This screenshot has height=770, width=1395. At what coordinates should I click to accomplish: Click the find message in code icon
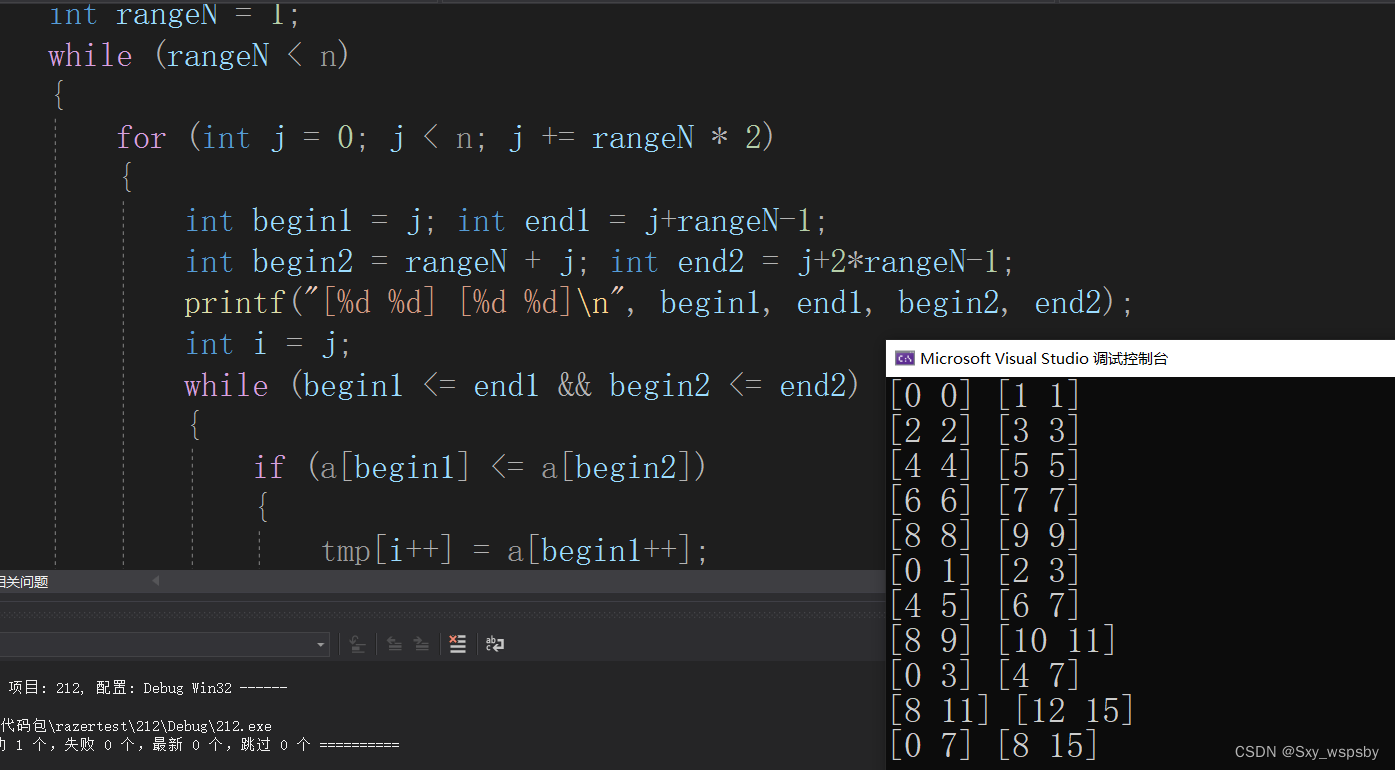tap(357, 644)
